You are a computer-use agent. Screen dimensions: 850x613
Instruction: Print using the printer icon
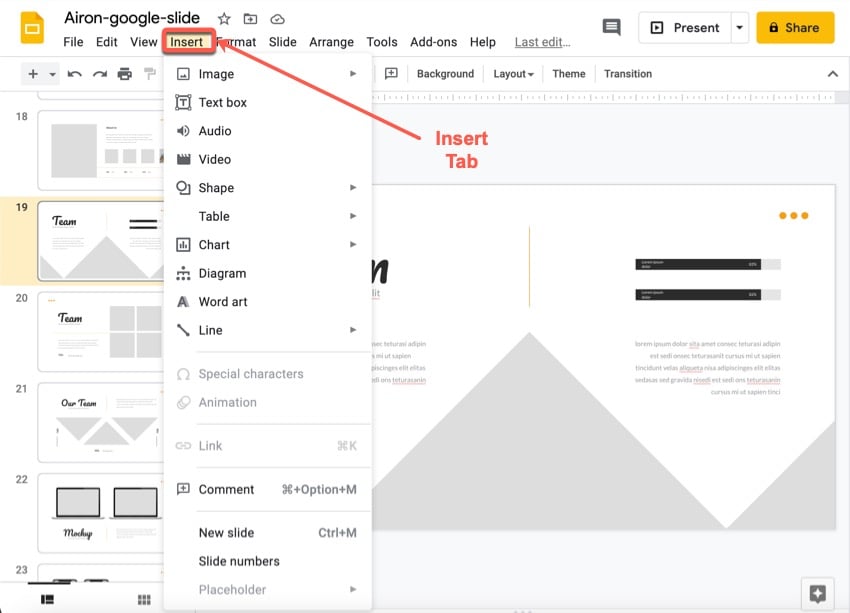coord(124,74)
